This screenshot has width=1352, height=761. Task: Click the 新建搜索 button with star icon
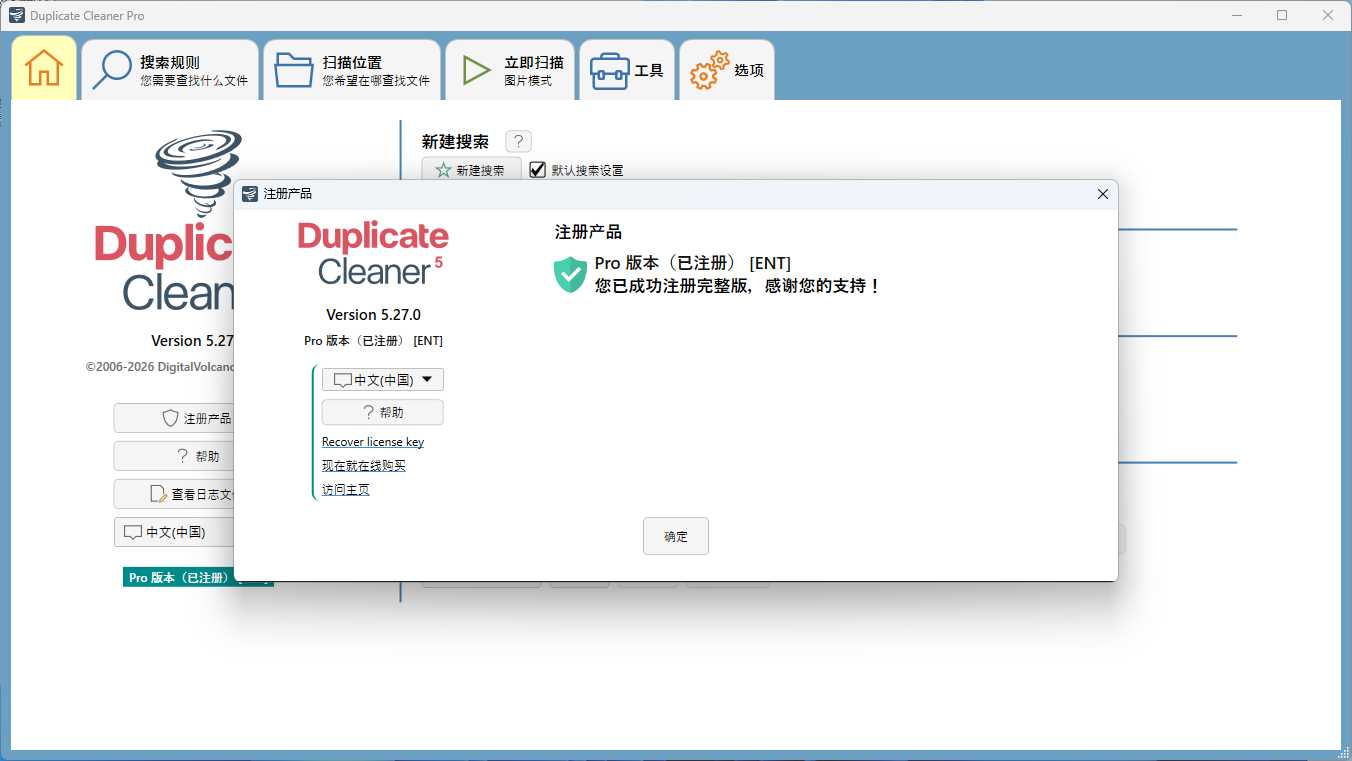click(471, 170)
